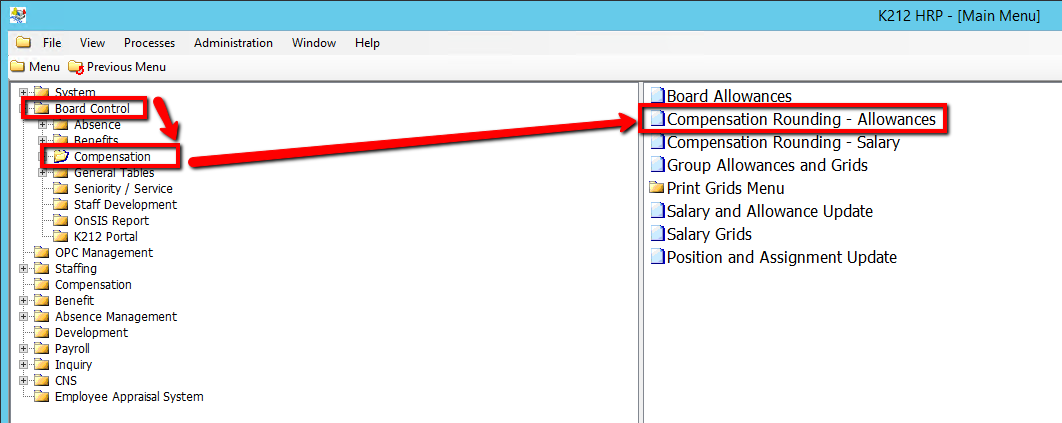The height and width of the screenshot is (423, 1062).
Task: Expand the Absence Management tree node
Action: point(24,317)
